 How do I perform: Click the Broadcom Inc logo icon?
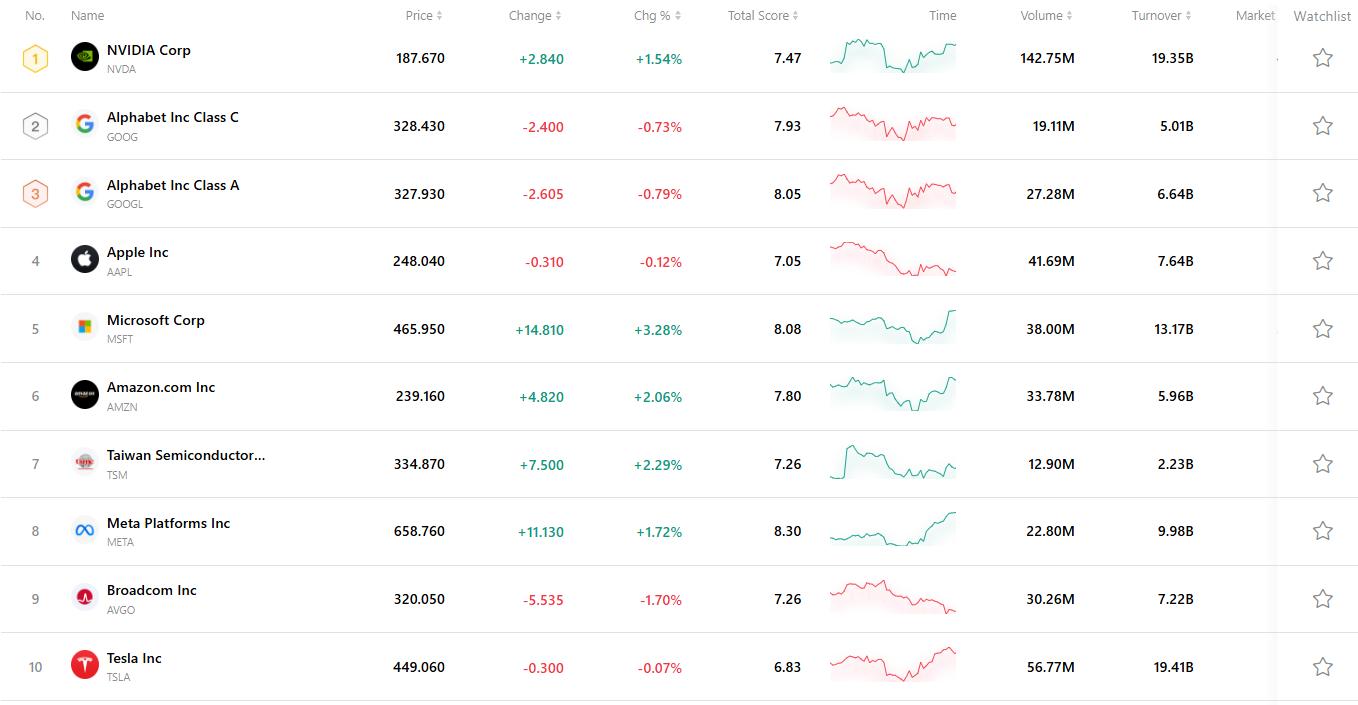point(85,598)
